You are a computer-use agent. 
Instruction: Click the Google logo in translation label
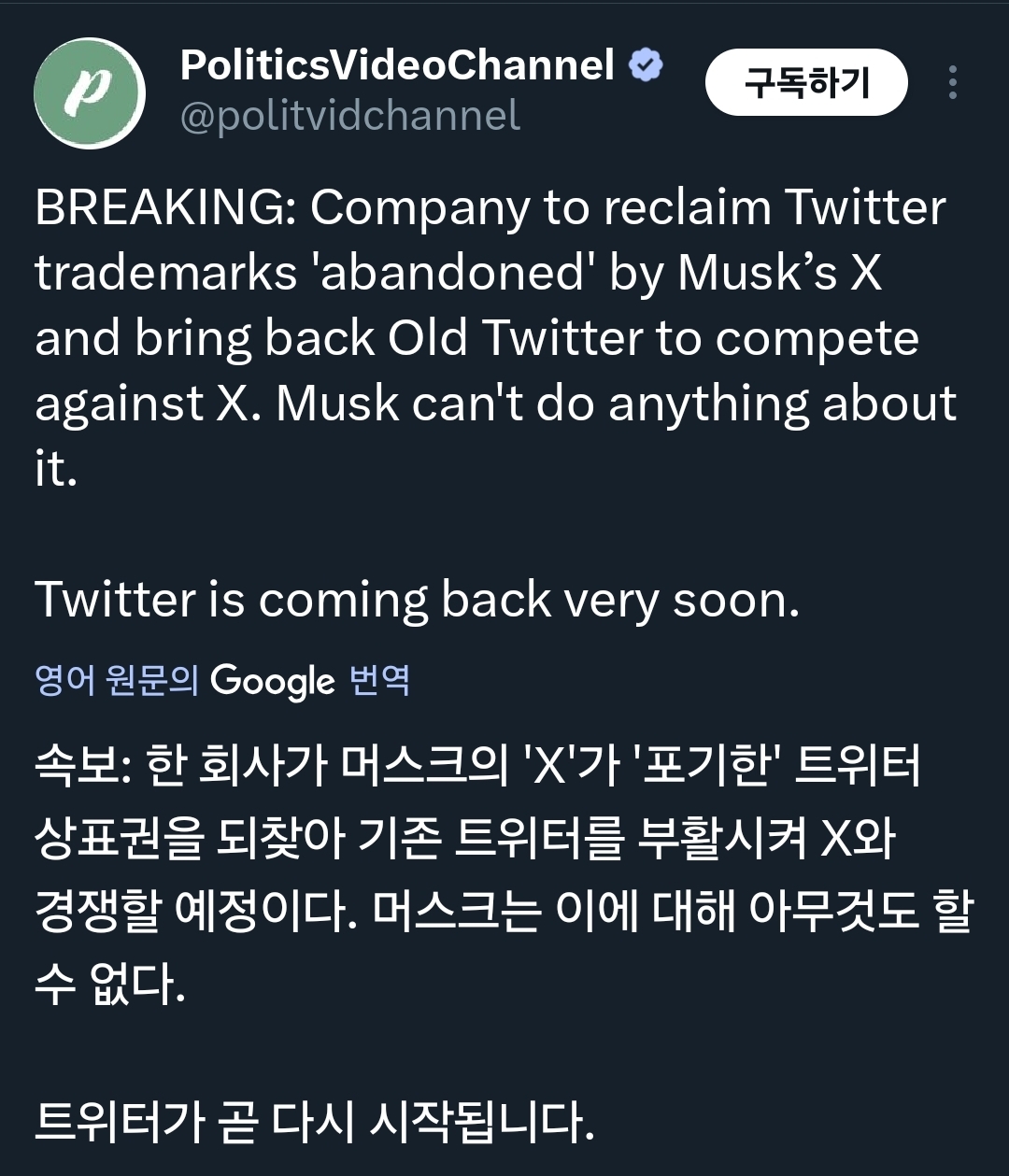[x=272, y=680]
